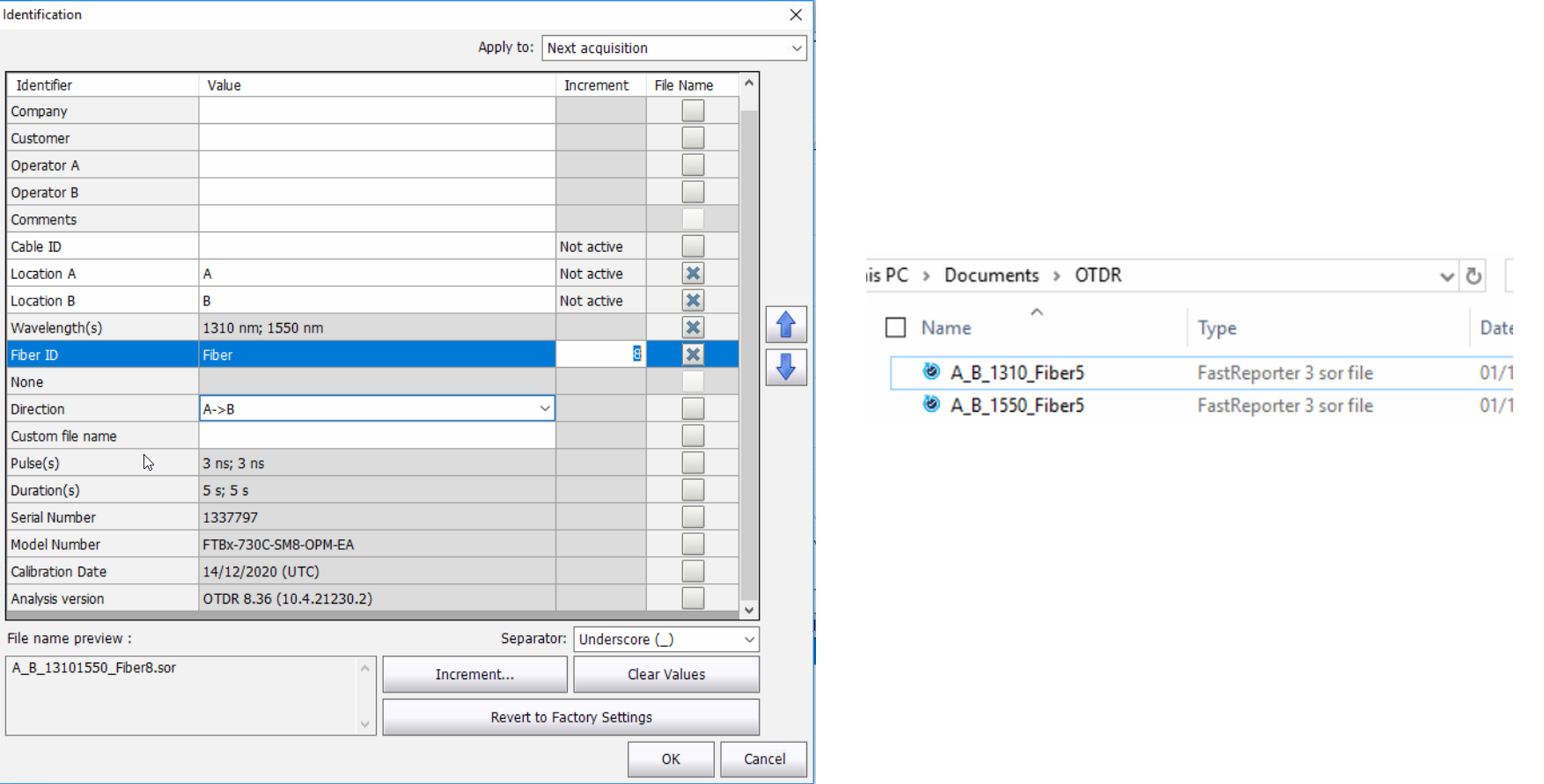
Task: Toggle File Name checkbox for Cable ID
Action: click(693, 246)
